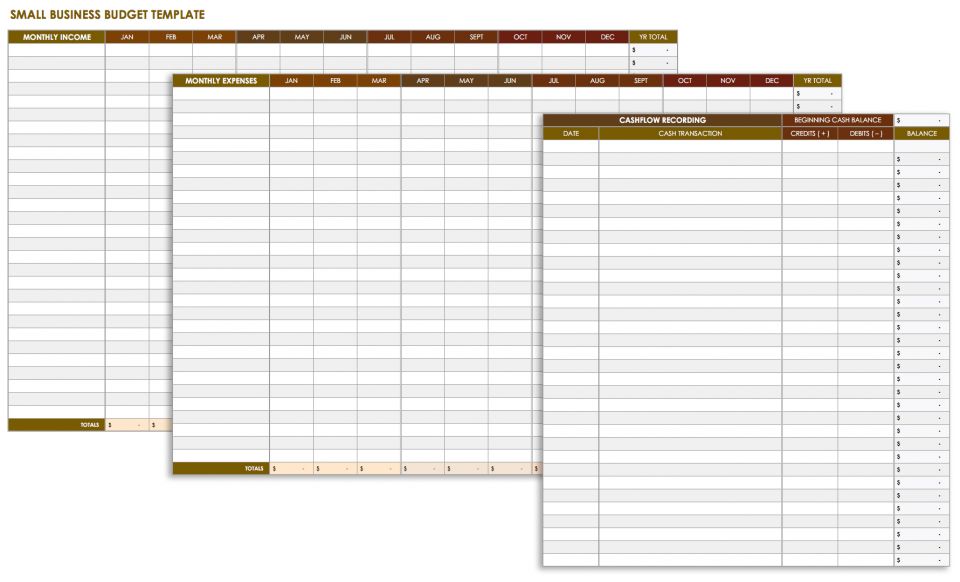Click JAN totals cell in Monthly Expenses
This screenshot has height=582, width=960.
291,468
